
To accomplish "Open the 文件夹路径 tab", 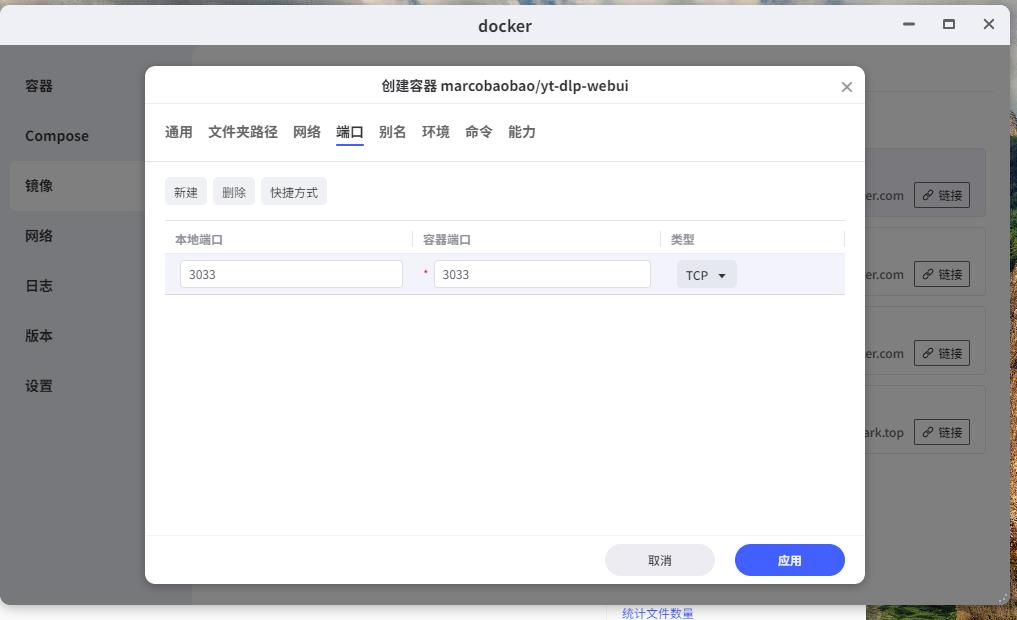I will (243, 132).
